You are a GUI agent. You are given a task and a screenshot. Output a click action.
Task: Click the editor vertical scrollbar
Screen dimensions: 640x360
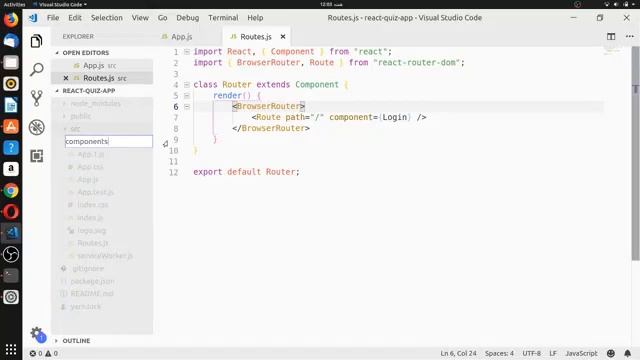pyautogui.click(x=636, y=153)
